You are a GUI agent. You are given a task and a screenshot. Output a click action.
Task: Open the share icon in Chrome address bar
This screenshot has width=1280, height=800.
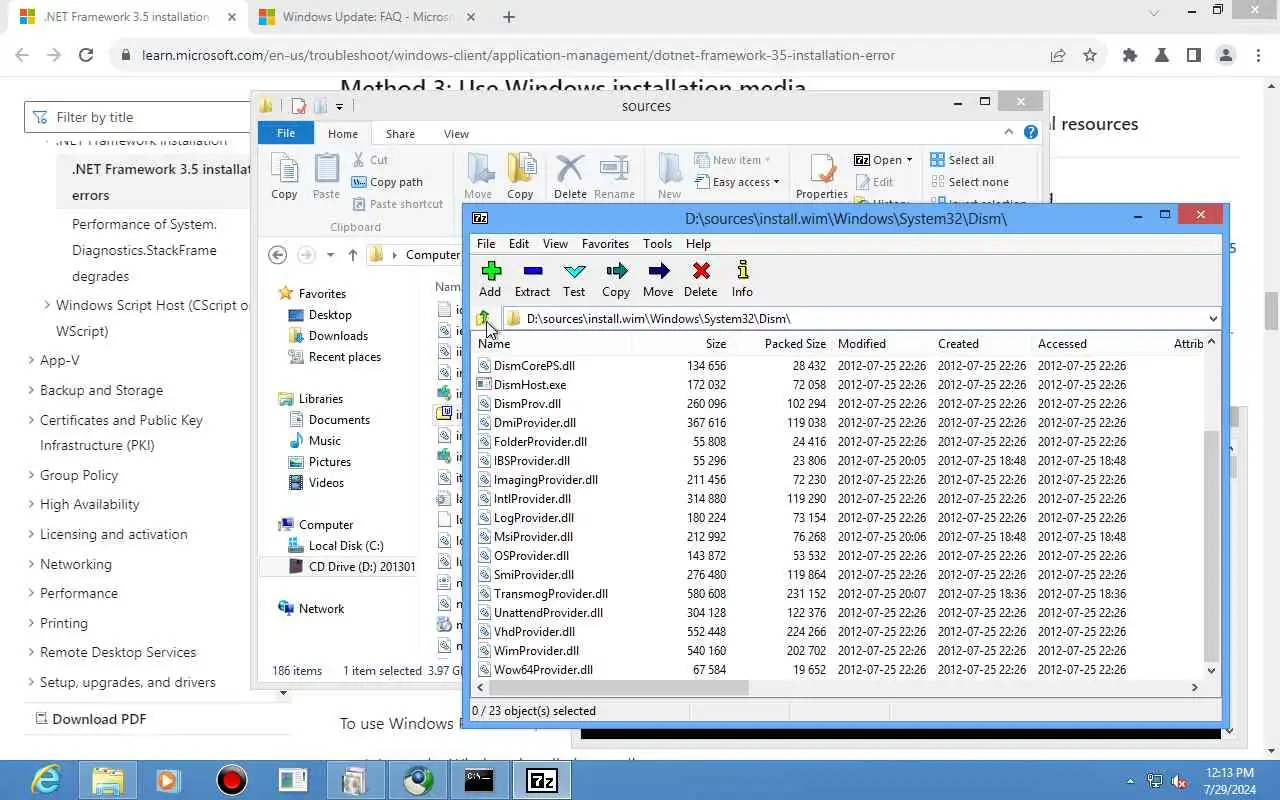click(1058, 56)
